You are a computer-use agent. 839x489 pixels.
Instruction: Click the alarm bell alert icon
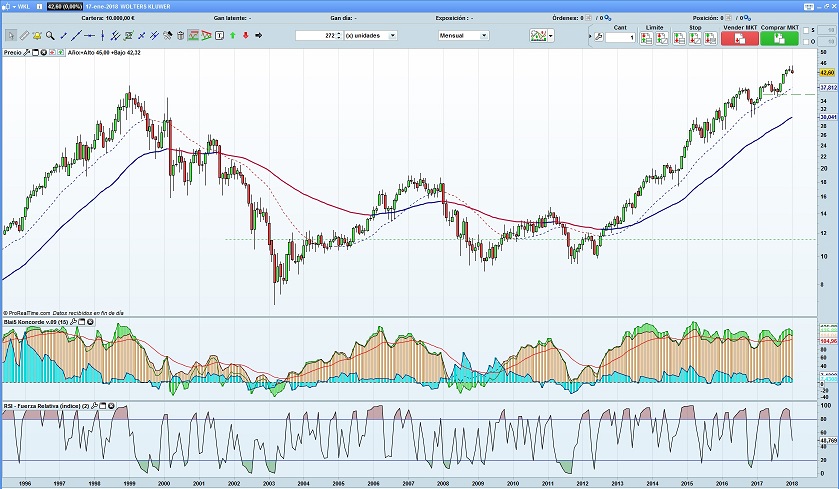[35, 35]
